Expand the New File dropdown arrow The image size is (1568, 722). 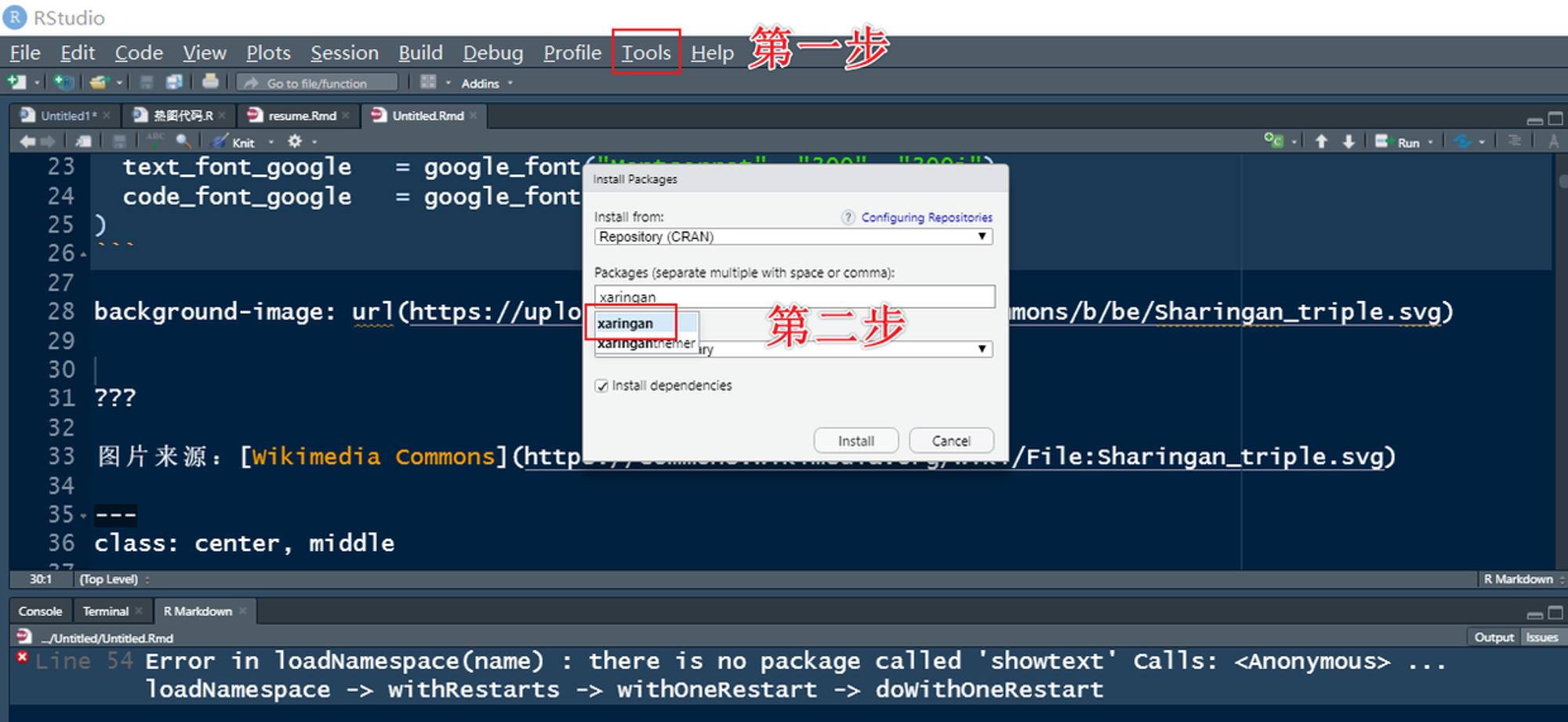pos(37,83)
